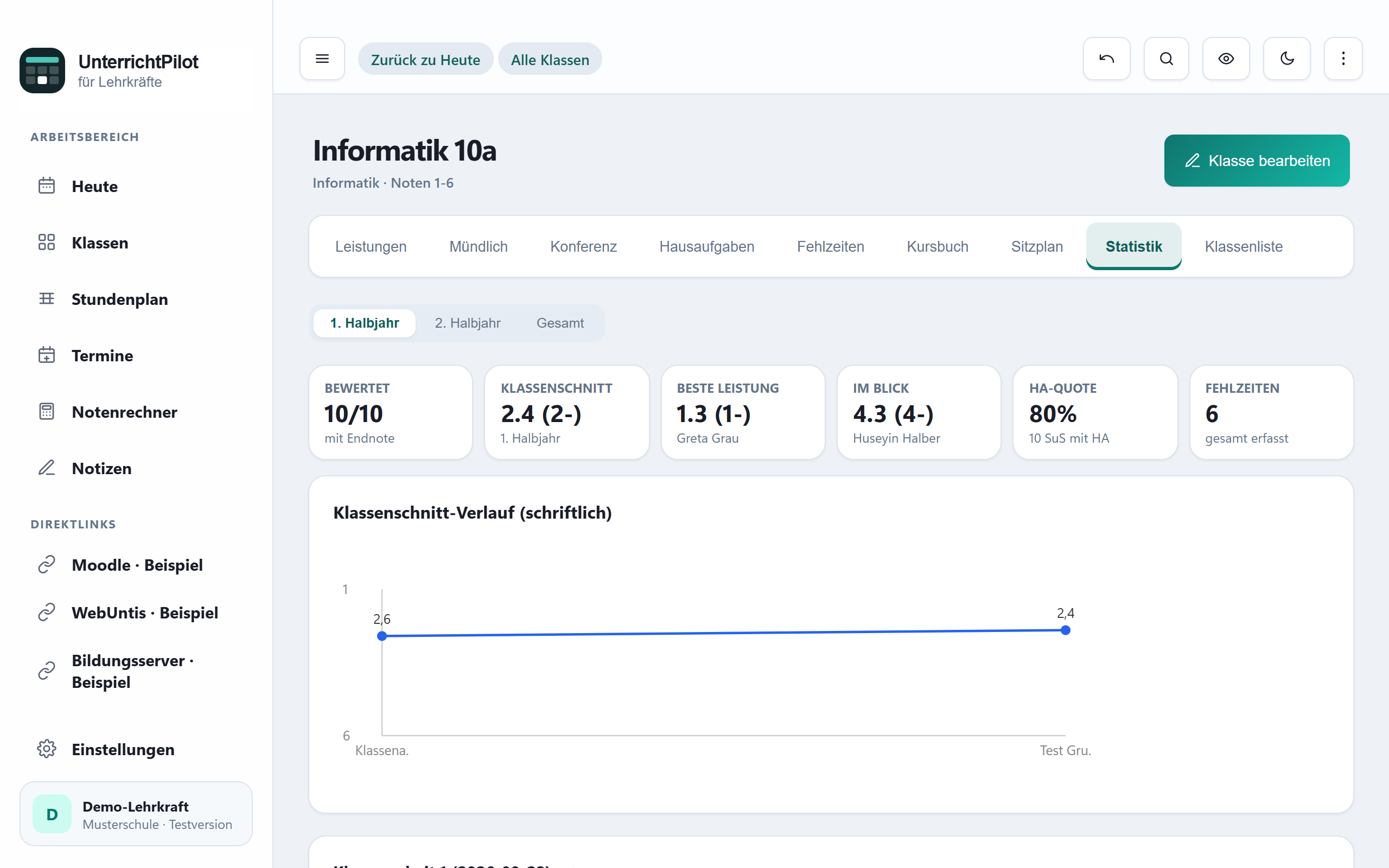Screen dimensions: 1389x868
Task: Click the Fehlzeiten 6 gesamt erfasst card
Action: pyautogui.click(x=1271, y=412)
